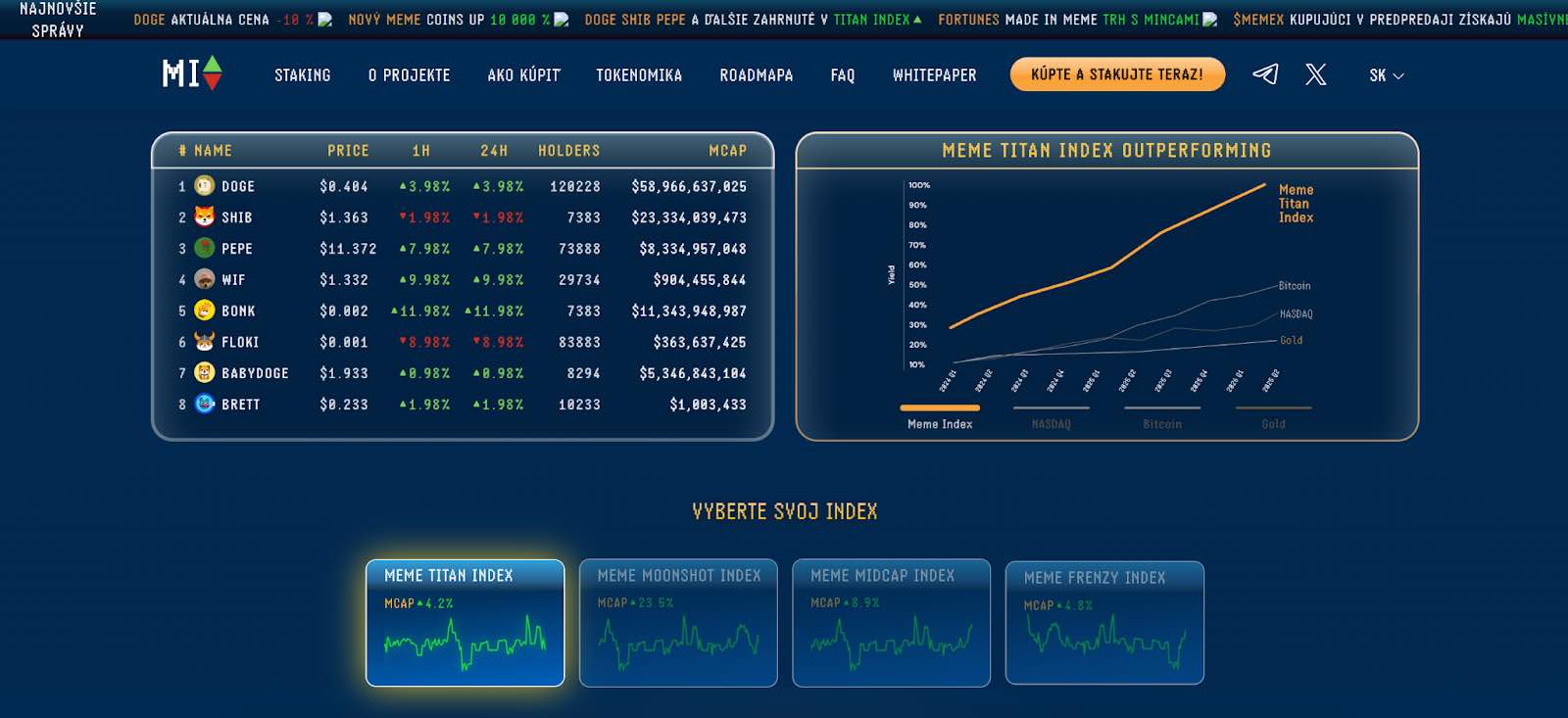Open the Telegram channel icon
This screenshot has width=1568, height=718.
click(1265, 74)
